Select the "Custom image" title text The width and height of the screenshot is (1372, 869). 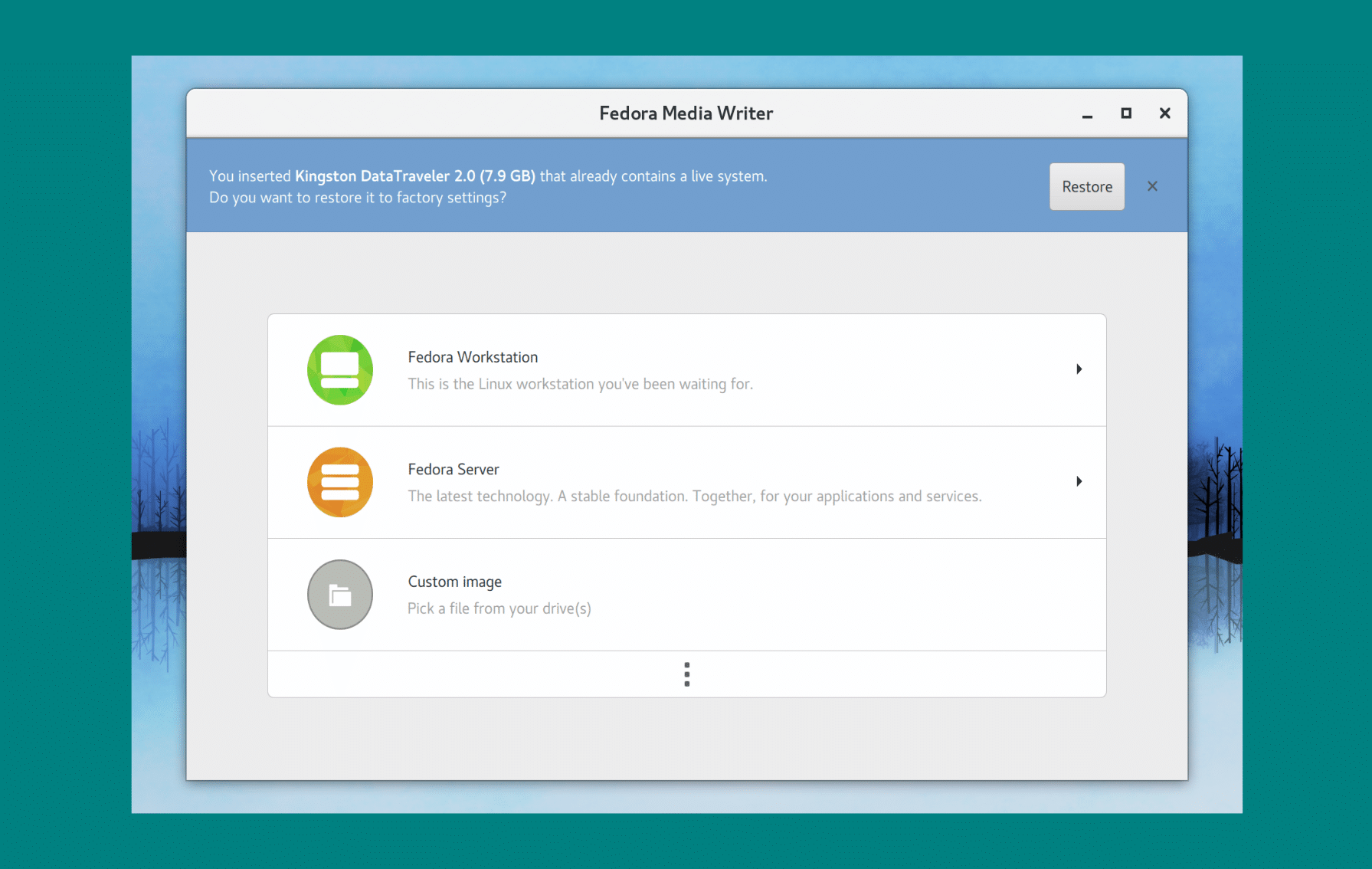coord(455,582)
